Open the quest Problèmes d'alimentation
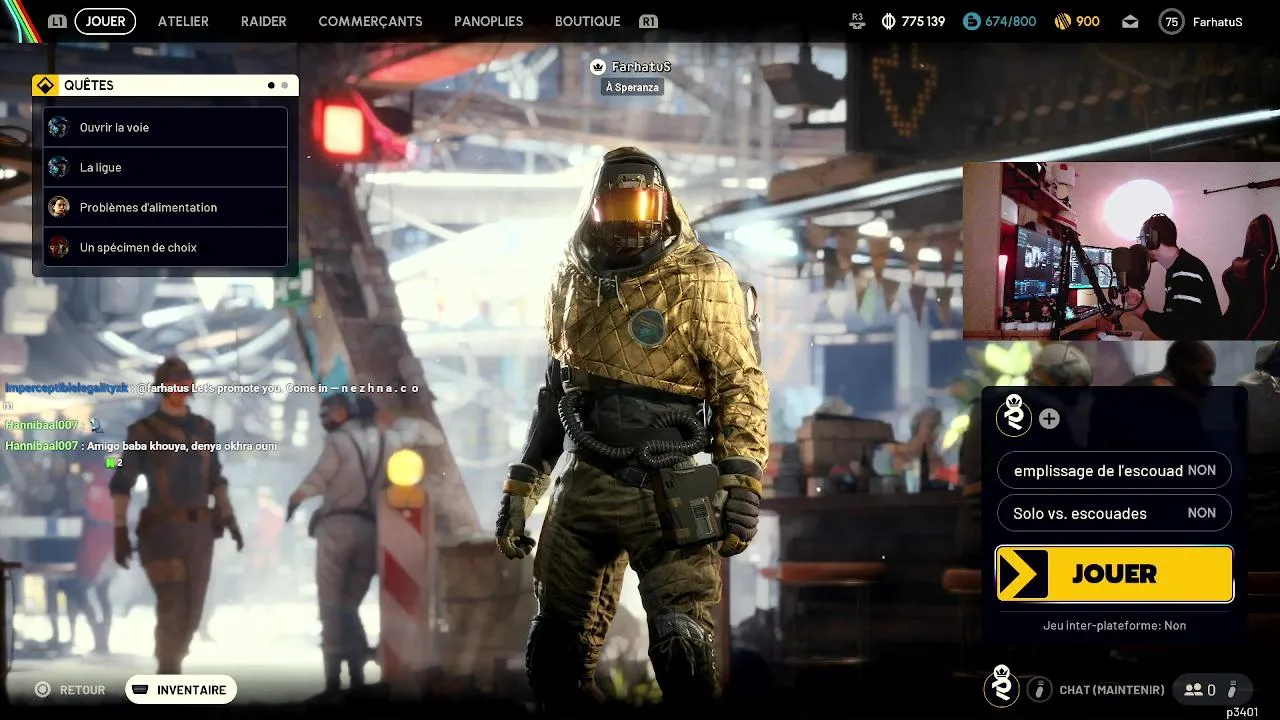Image resolution: width=1280 pixels, height=720 pixels. [x=165, y=207]
